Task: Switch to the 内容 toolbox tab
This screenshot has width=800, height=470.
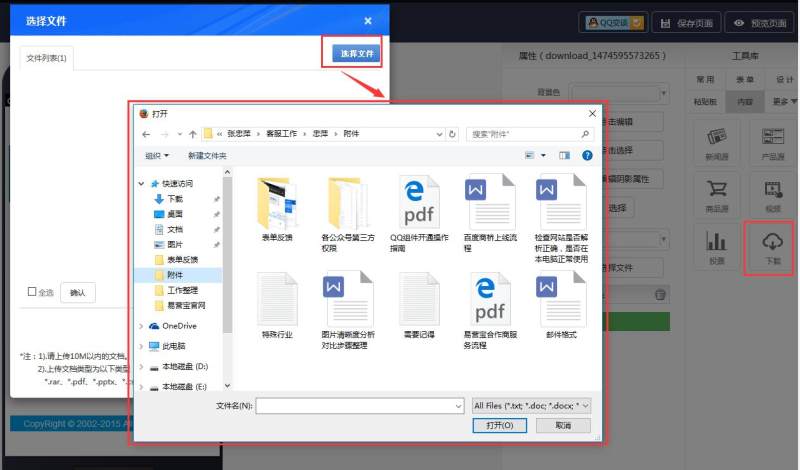Action: [x=745, y=102]
